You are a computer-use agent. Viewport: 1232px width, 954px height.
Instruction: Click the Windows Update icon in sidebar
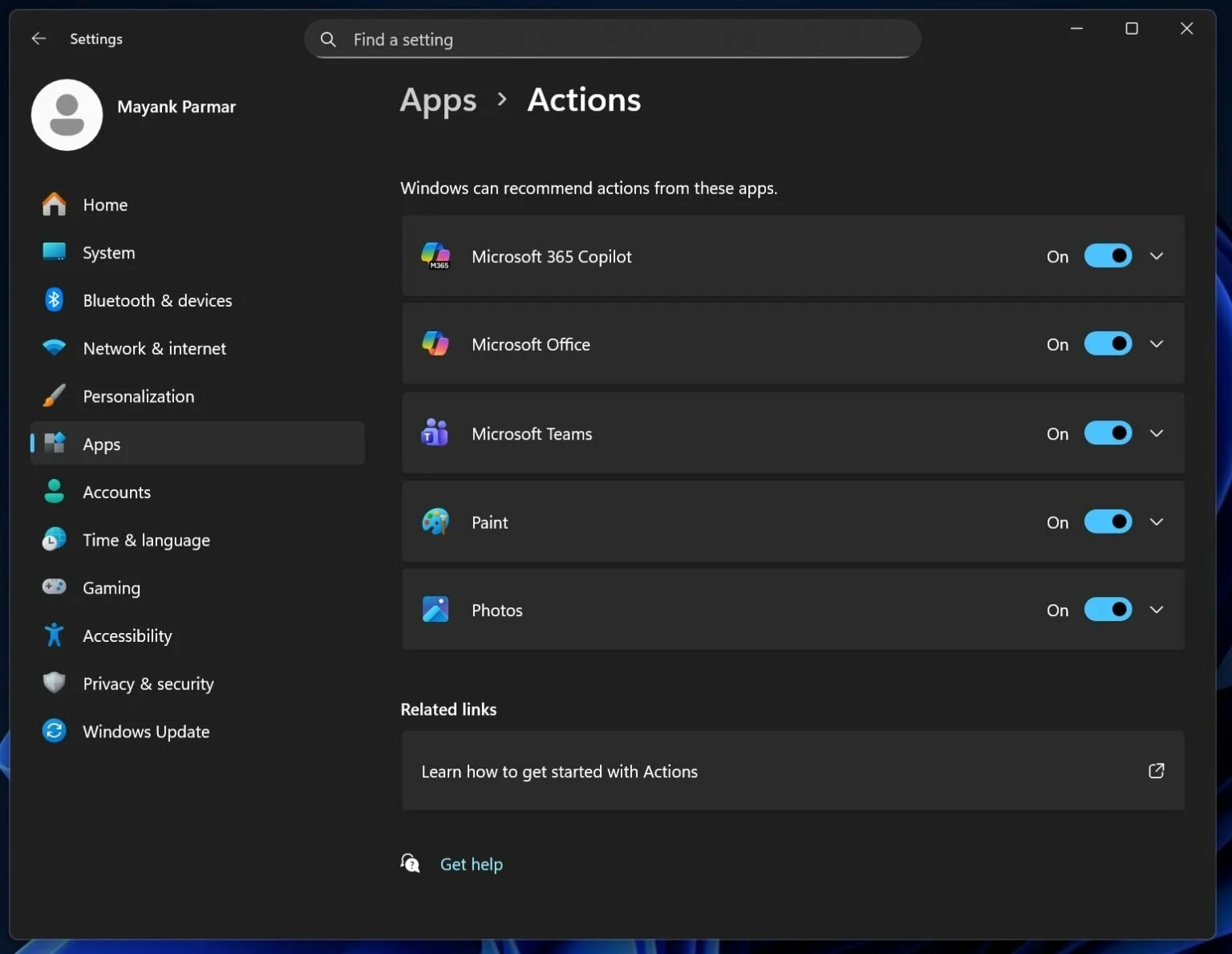54,730
